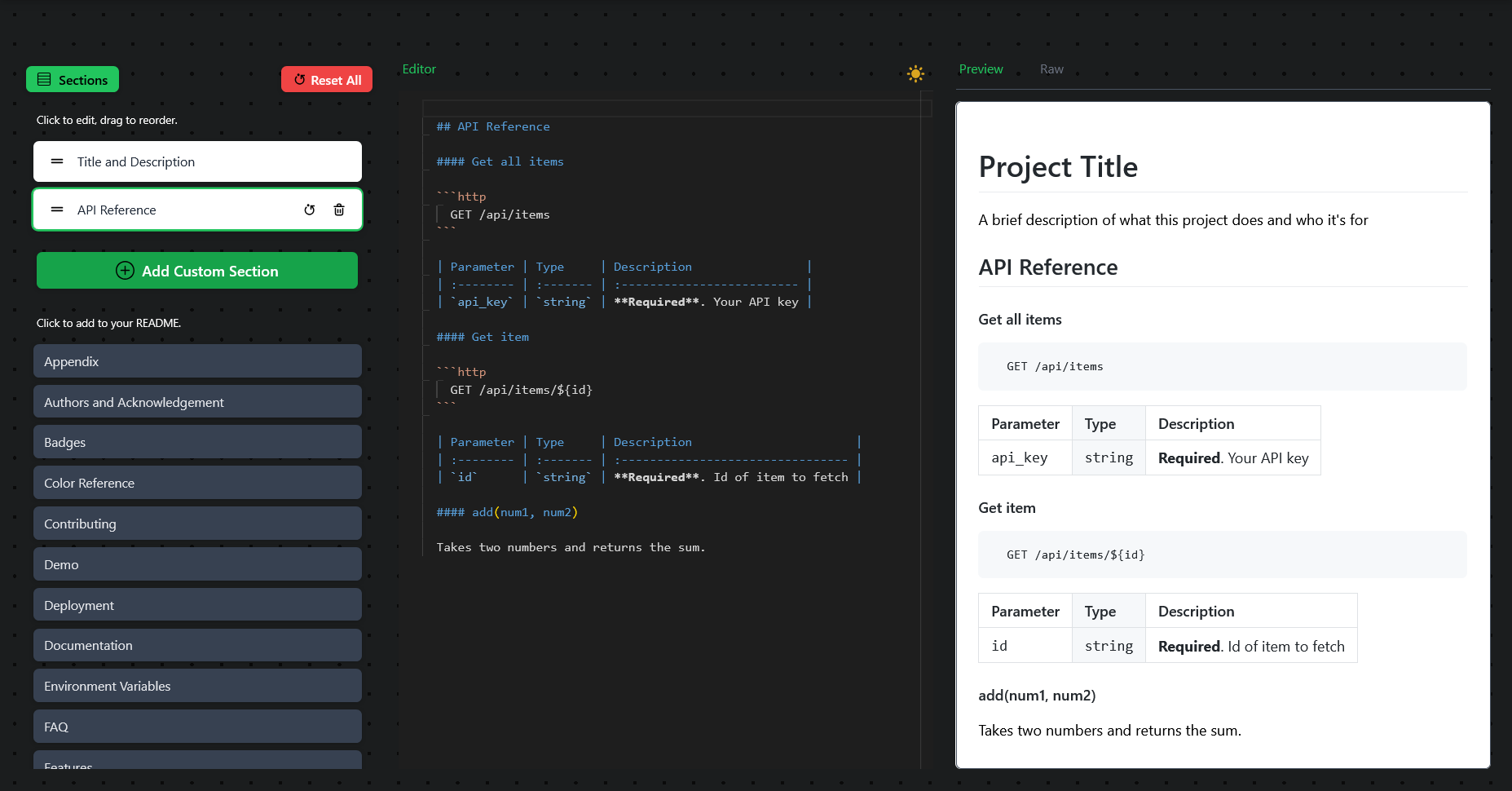This screenshot has height=791, width=1512.
Task: Click the '#### Get item' editor line
Action: pos(483,337)
